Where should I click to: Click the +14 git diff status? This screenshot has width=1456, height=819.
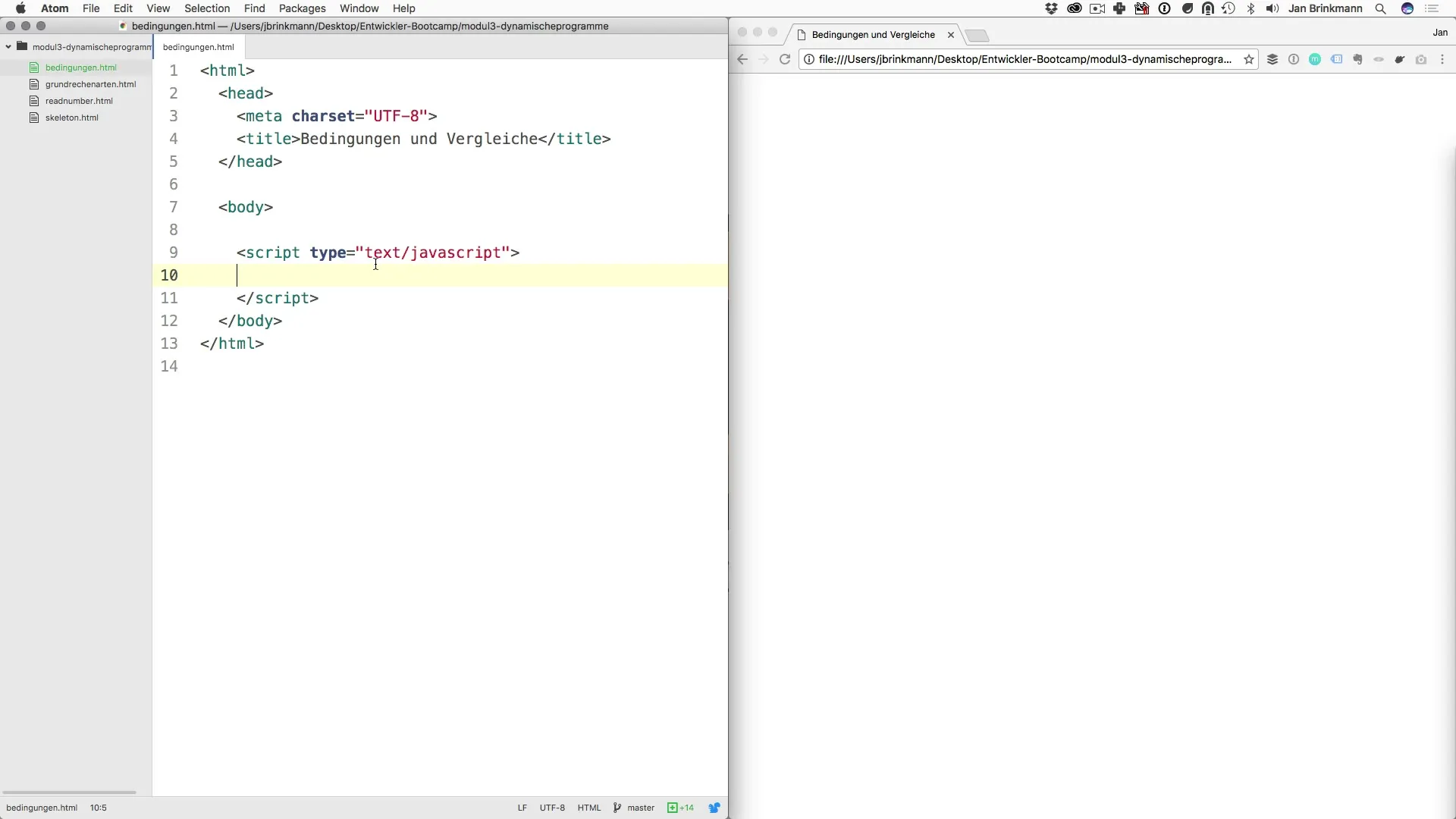(680, 808)
